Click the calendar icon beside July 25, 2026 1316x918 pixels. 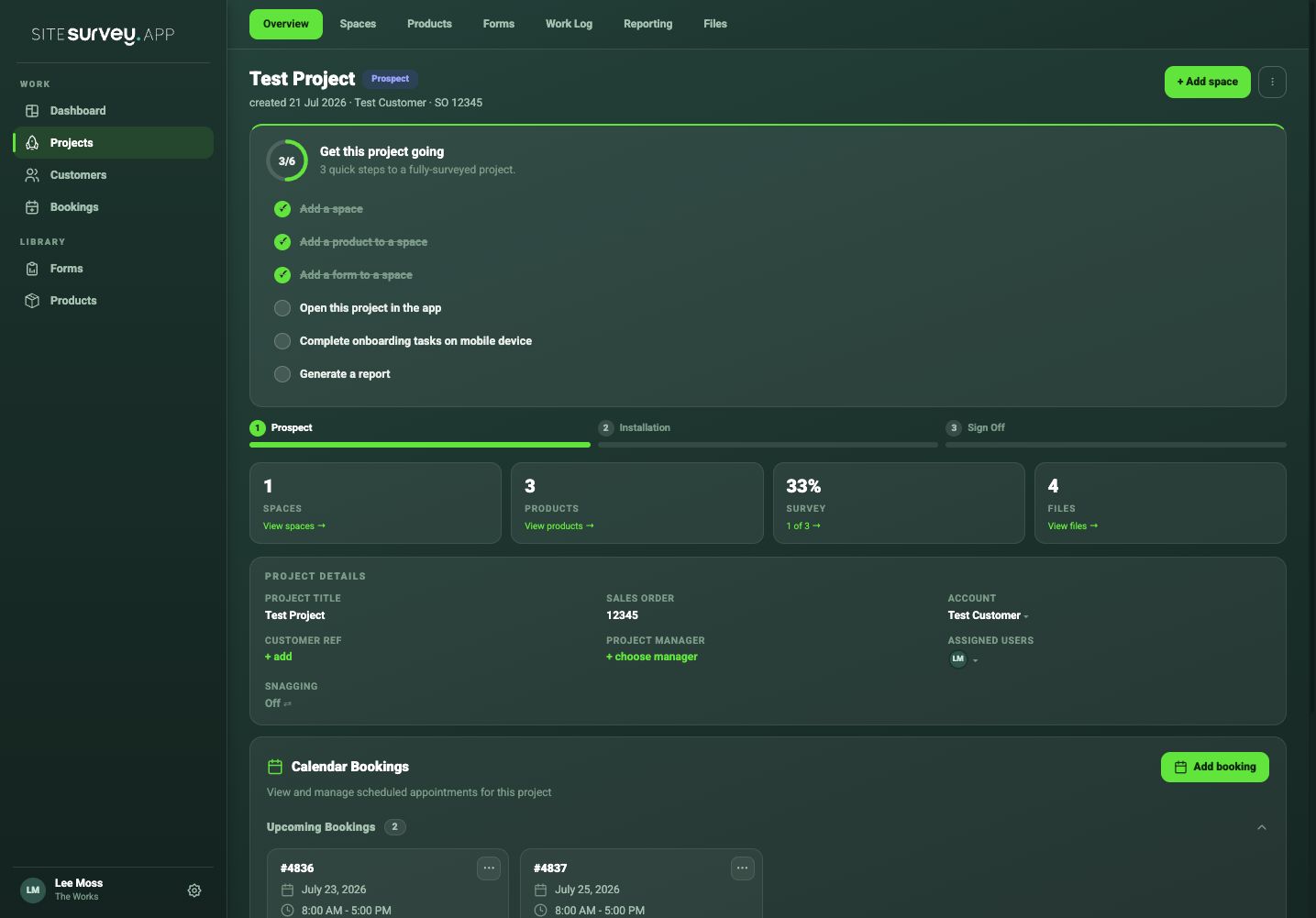click(x=540, y=890)
